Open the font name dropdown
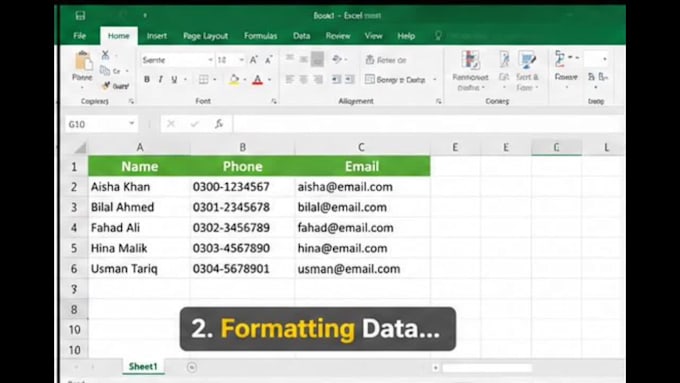 pos(210,60)
